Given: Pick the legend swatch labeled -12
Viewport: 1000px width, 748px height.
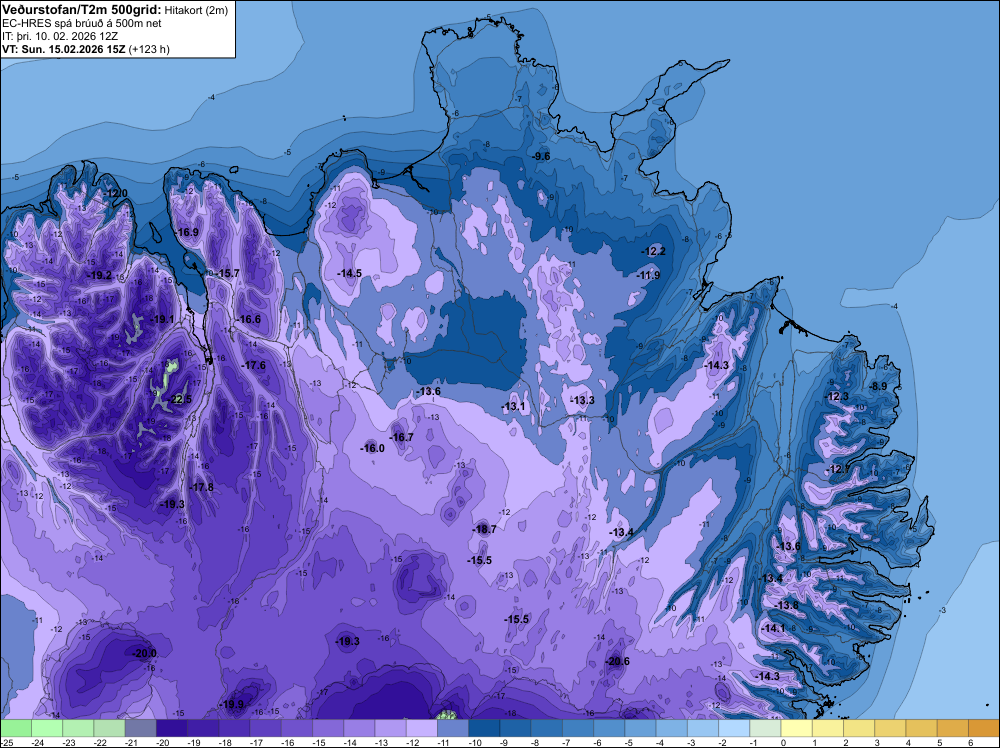Looking at the screenshot, I should pyautogui.click(x=422, y=728).
